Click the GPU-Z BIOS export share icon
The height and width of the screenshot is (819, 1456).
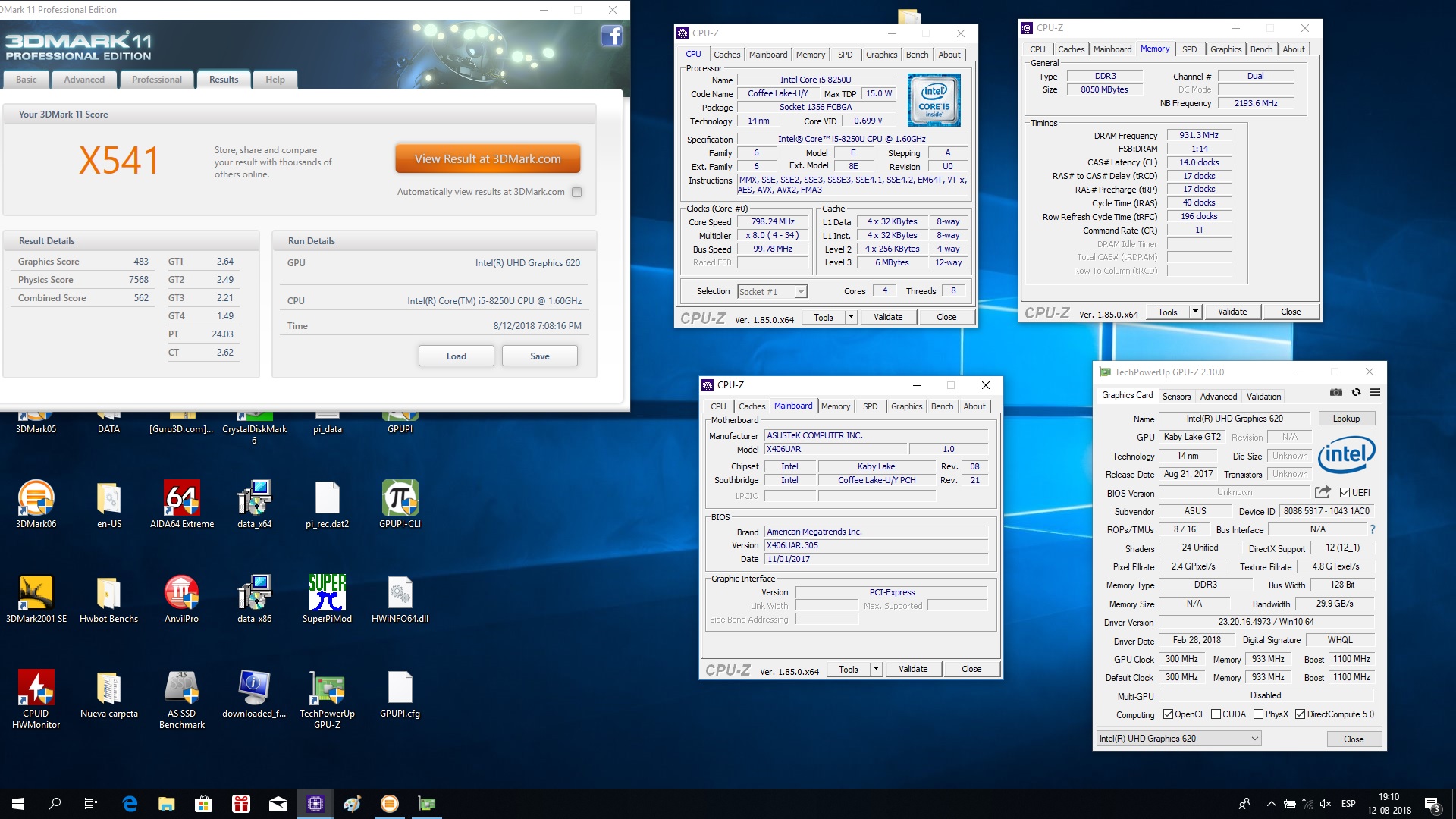click(x=1323, y=492)
